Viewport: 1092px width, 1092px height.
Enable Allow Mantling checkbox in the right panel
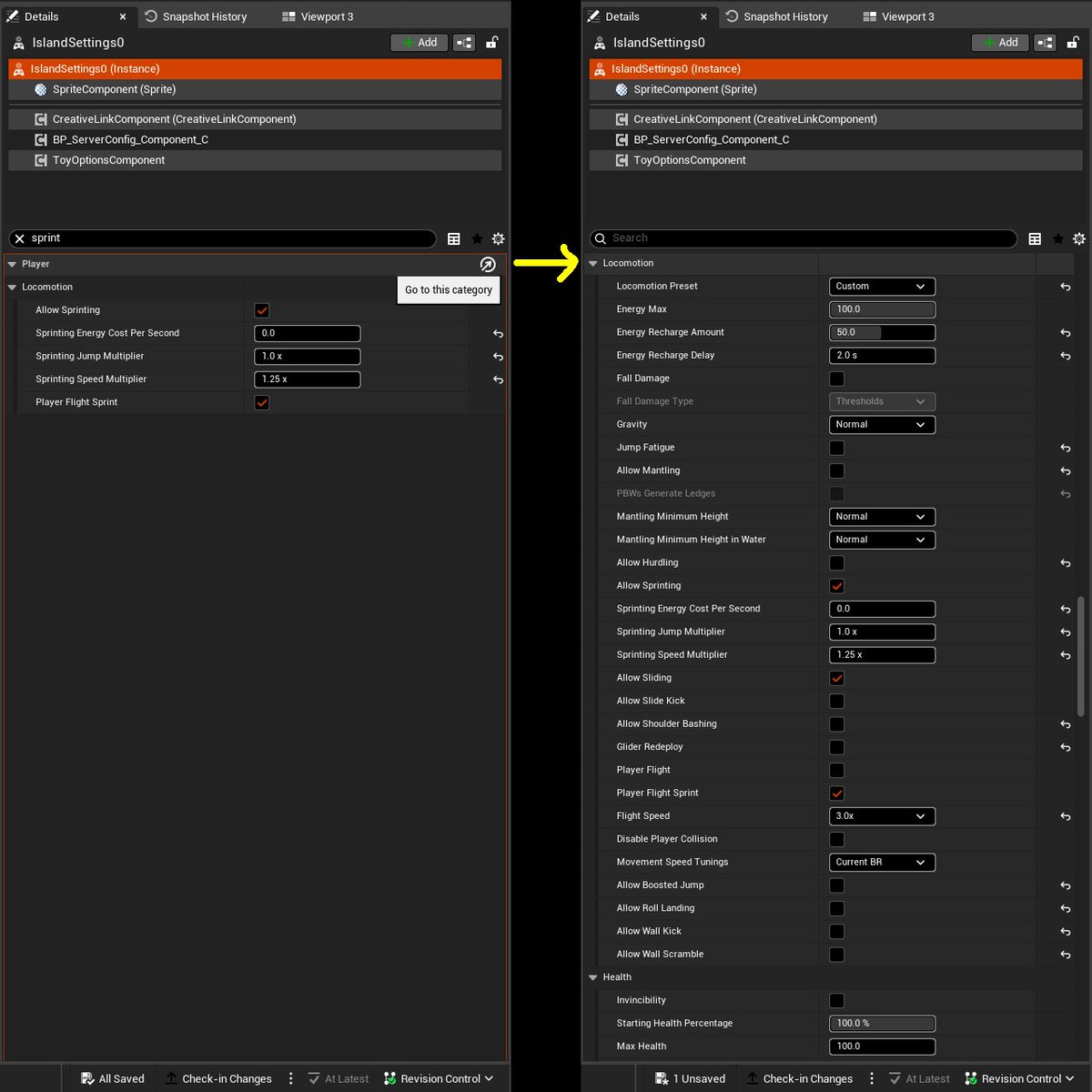coord(837,470)
